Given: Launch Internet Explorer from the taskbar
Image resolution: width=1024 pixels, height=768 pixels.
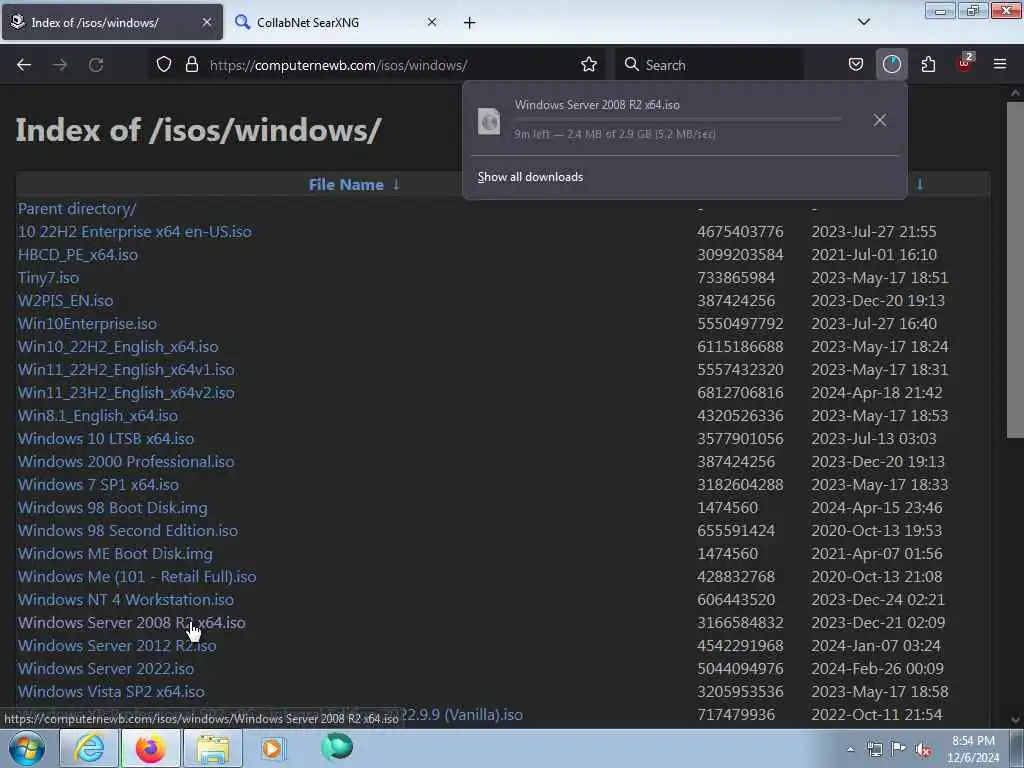Looking at the screenshot, I should tap(89, 748).
